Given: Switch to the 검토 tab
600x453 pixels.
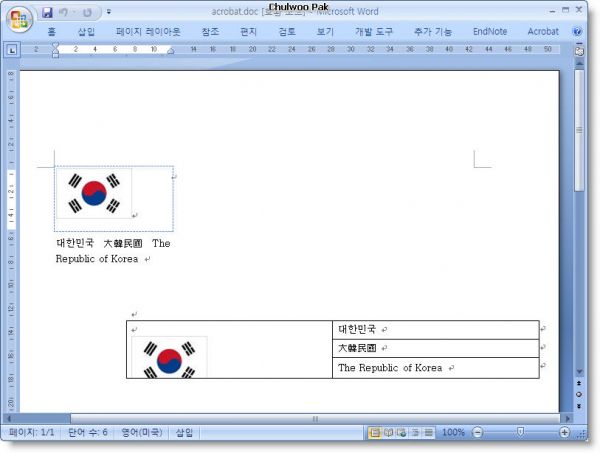Looking at the screenshot, I should [287, 32].
